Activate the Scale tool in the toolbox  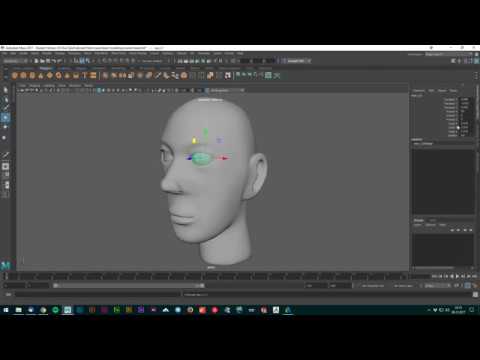pyautogui.click(x=5, y=137)
